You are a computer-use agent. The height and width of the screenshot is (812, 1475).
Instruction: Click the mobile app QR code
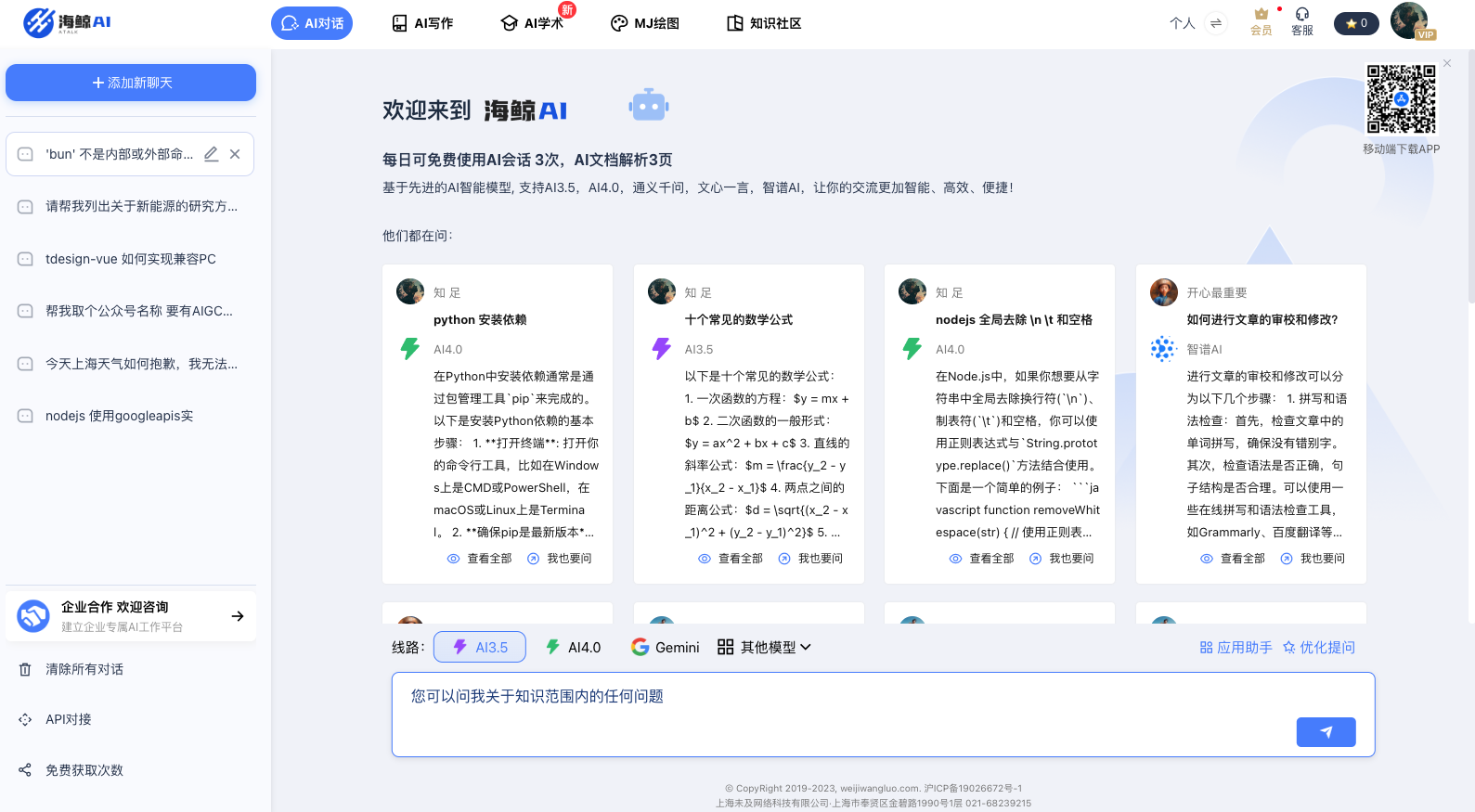coord(1401,99)
